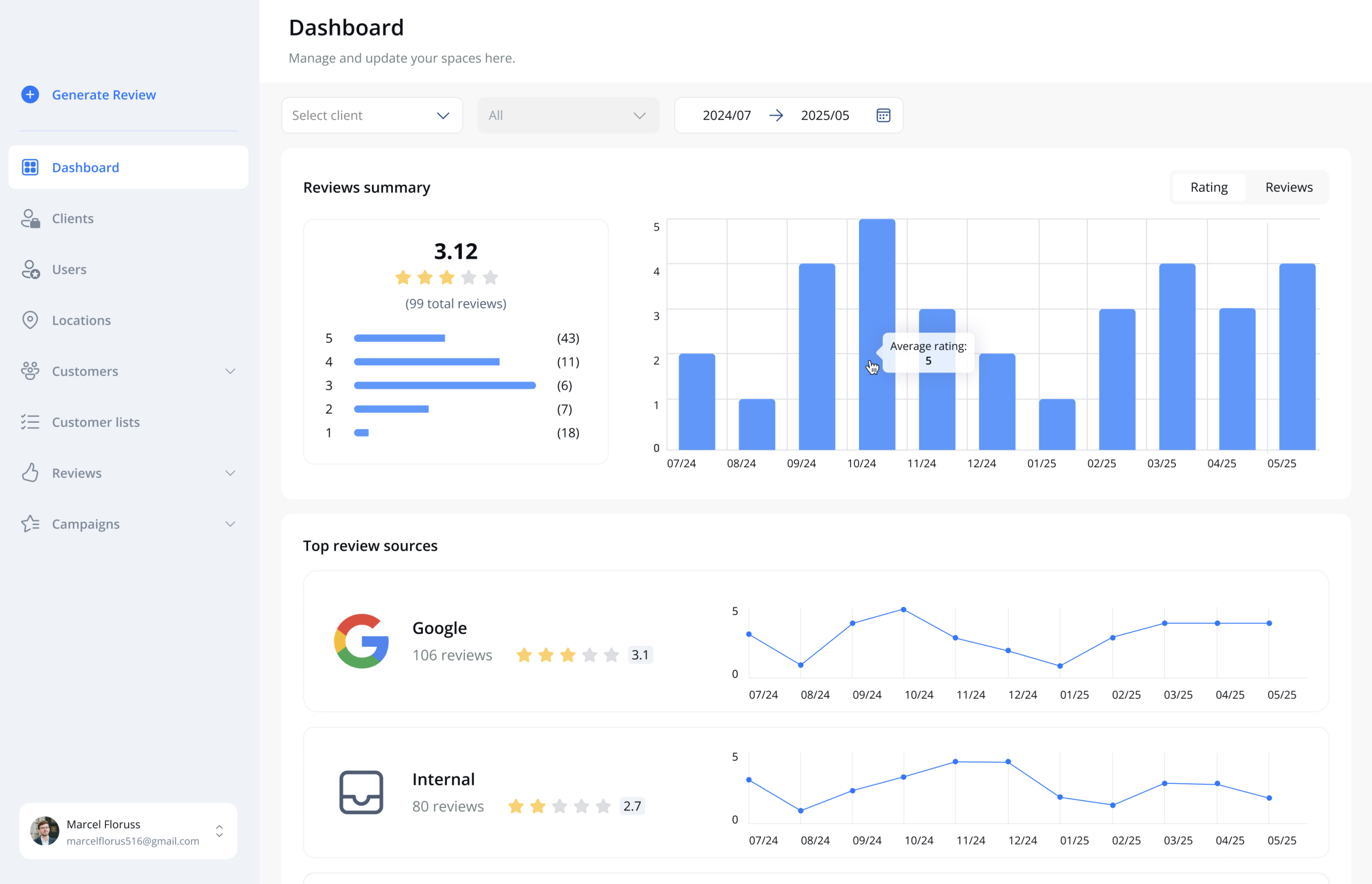Click the Internal source name
The image size is (1372, 884).
443,779
